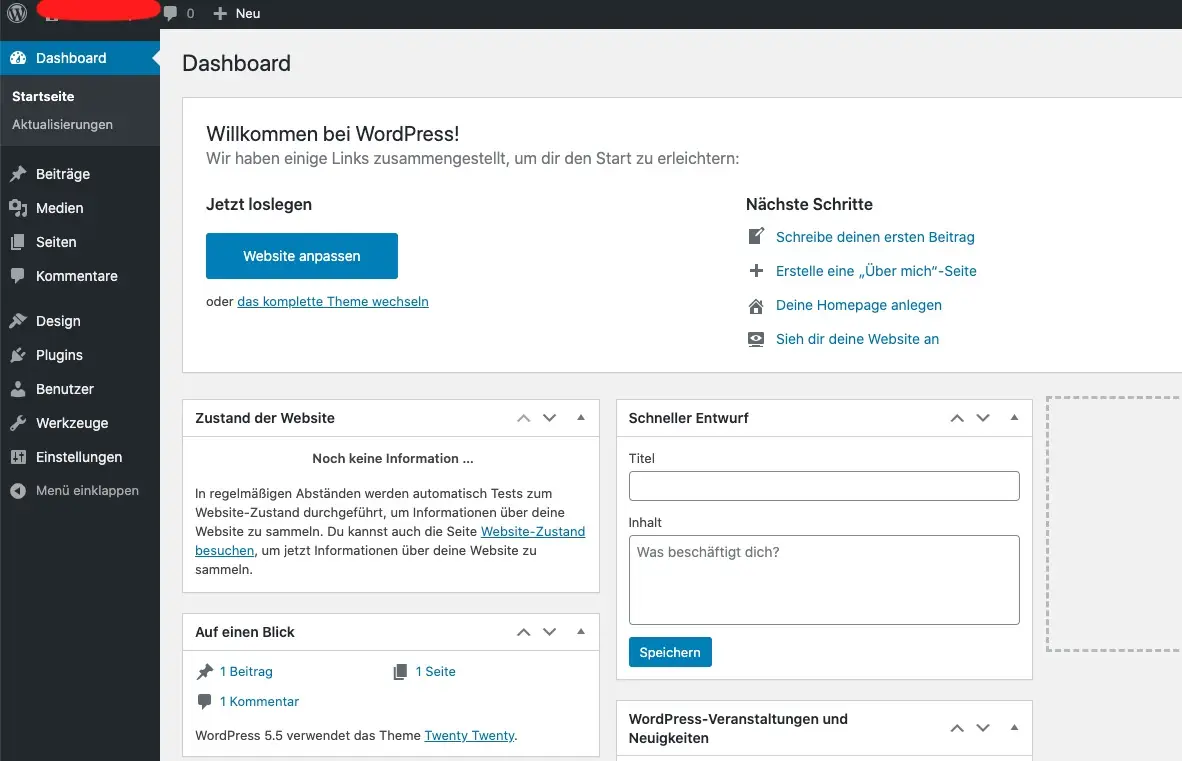This screenshot has height=761, width=1182.
Task: Click the Benutzer user icon in sidebar
Action: pos(18,389)
